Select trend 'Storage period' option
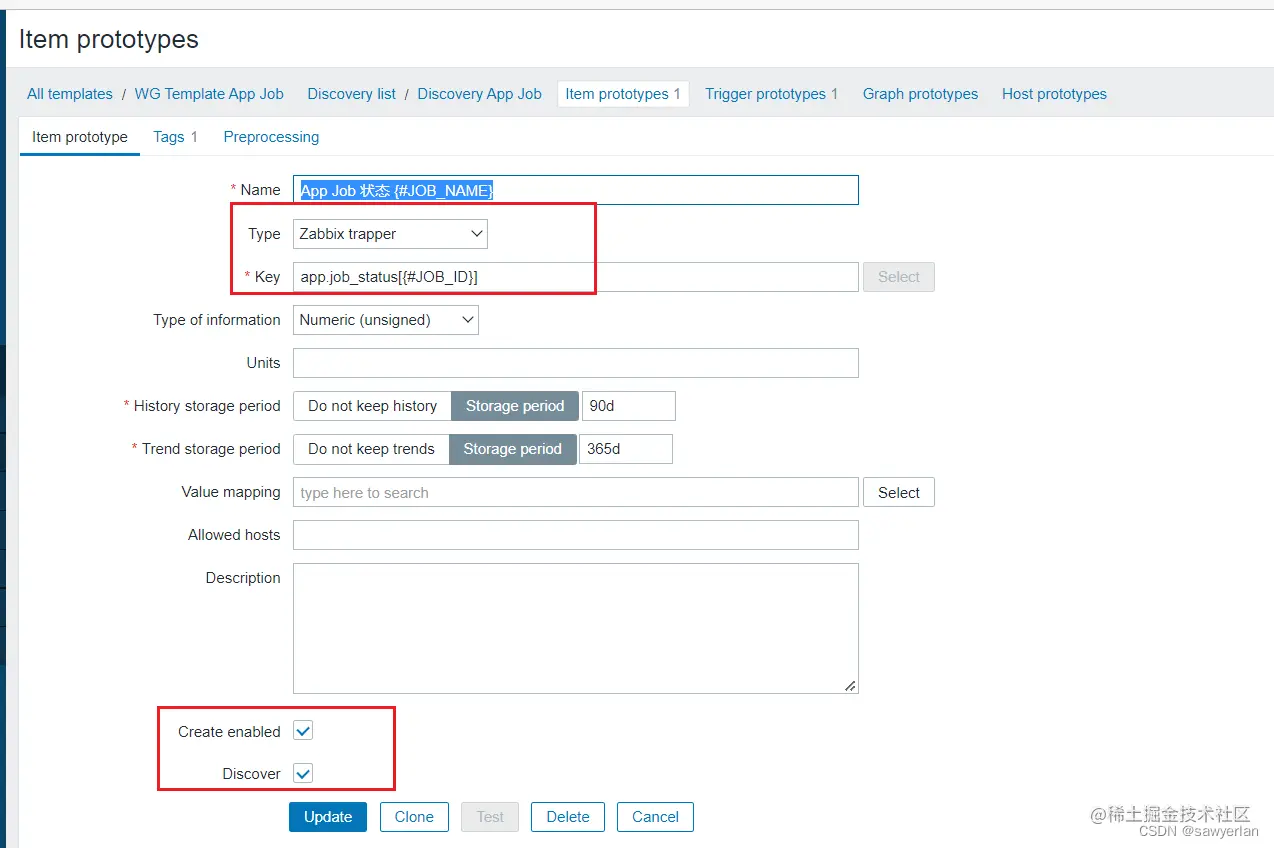This screenshot has width=1274, height=848. coord(513,449)
